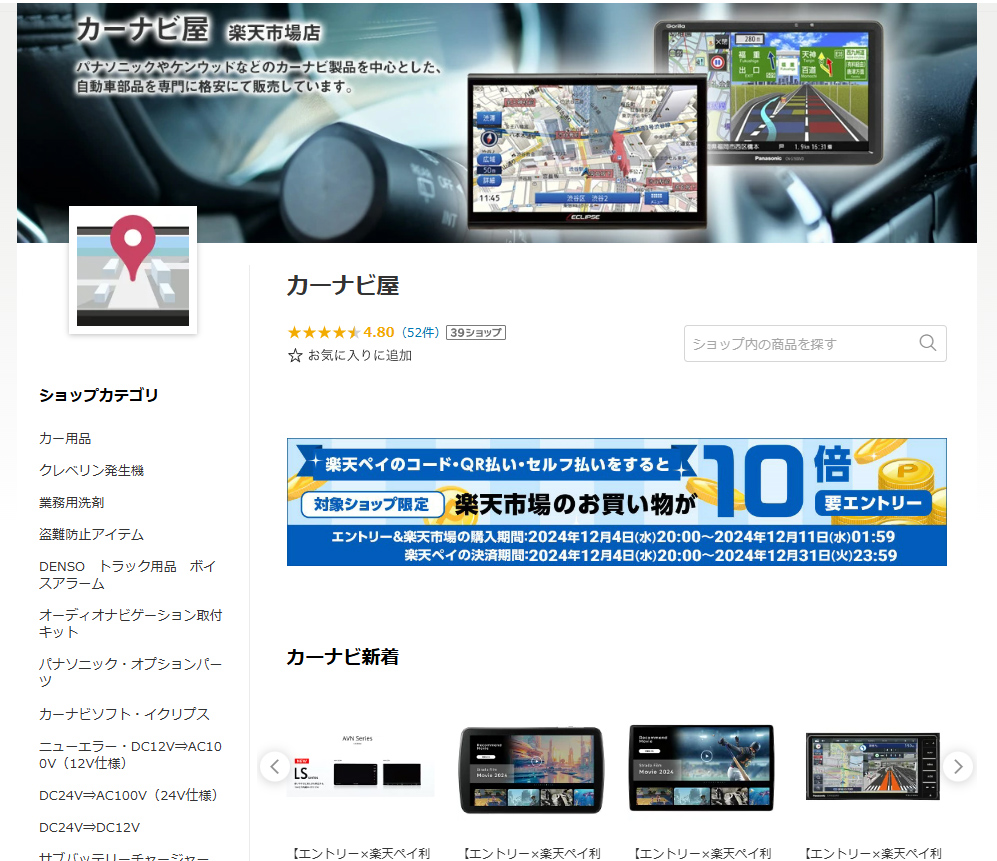Go to 盗難防止アイテム category
Image resolution: width=997 pixels, height=861 pixels.
tap(91, 534)
